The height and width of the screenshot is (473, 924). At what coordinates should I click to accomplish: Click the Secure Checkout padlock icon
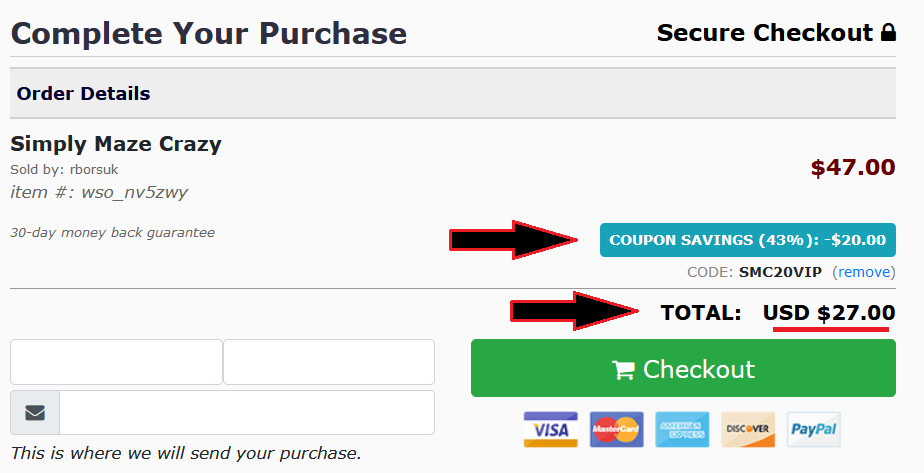tap(888, 32)
